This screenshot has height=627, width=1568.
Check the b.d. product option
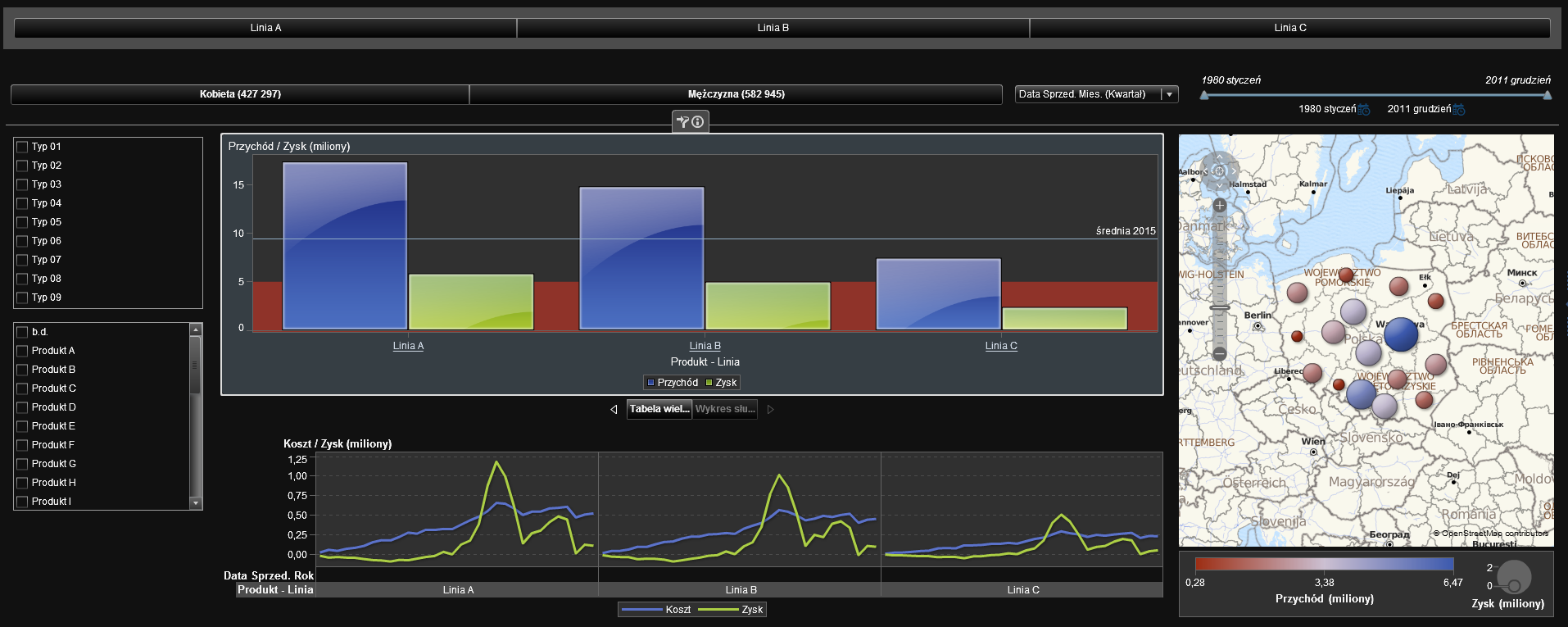[22, 332]
